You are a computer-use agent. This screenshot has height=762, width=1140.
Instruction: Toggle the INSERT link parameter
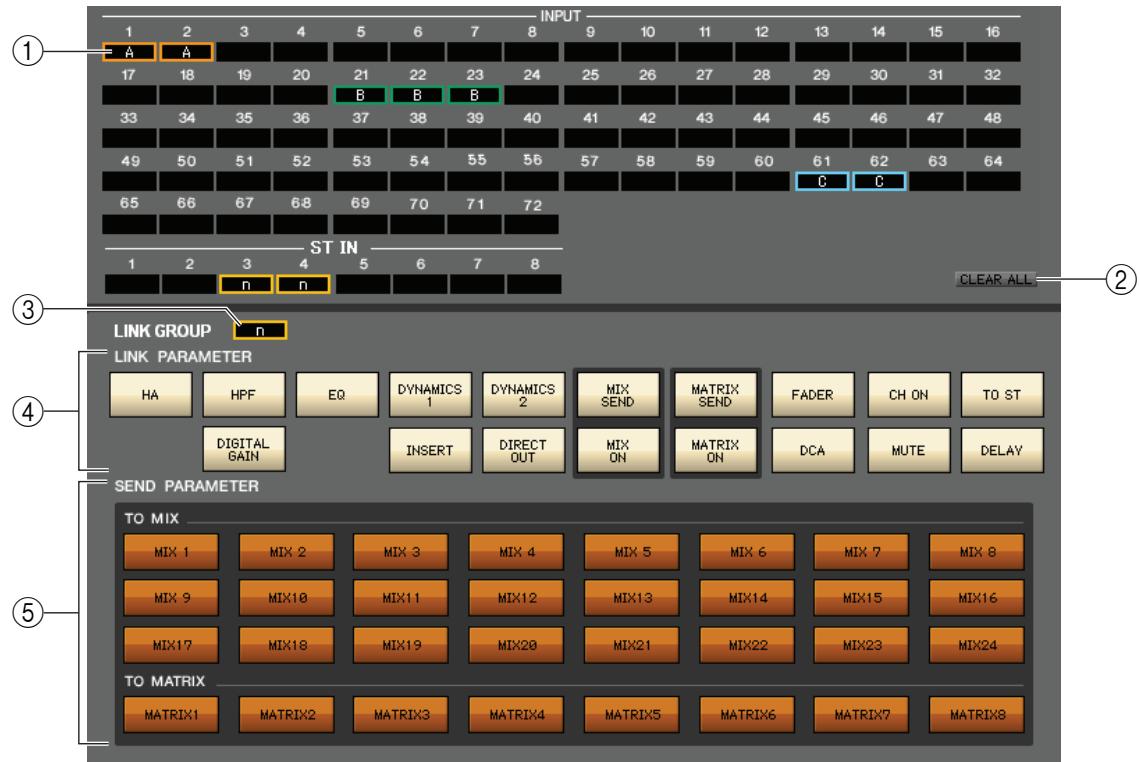pos(430,450)
